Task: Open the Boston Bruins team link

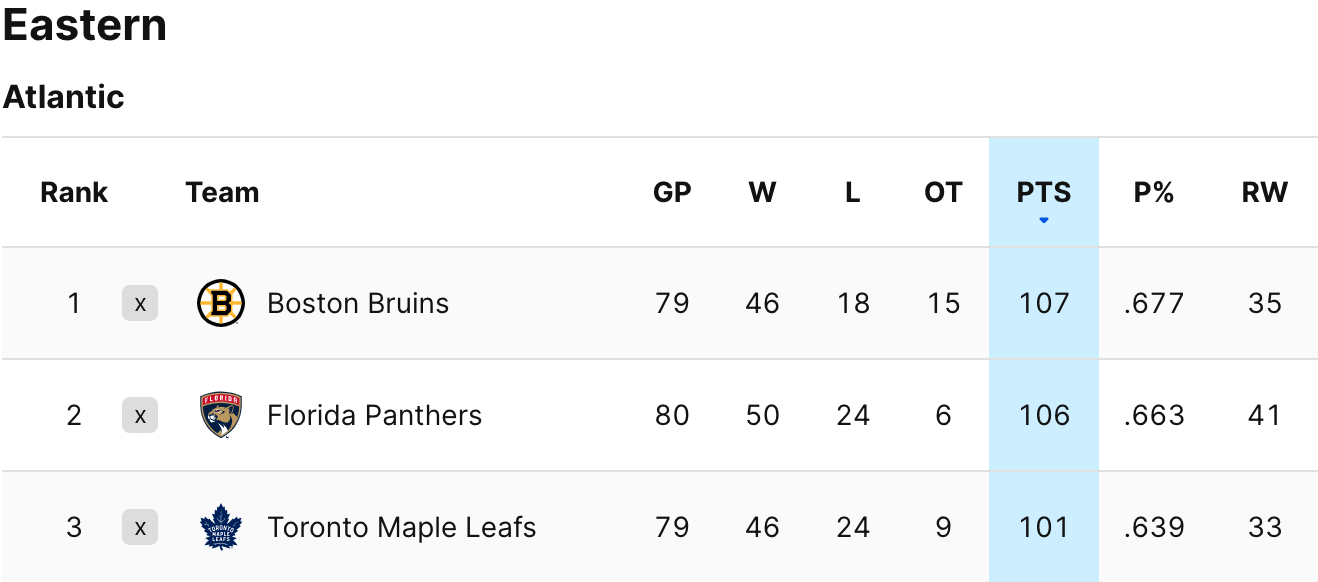Action: 358,303
